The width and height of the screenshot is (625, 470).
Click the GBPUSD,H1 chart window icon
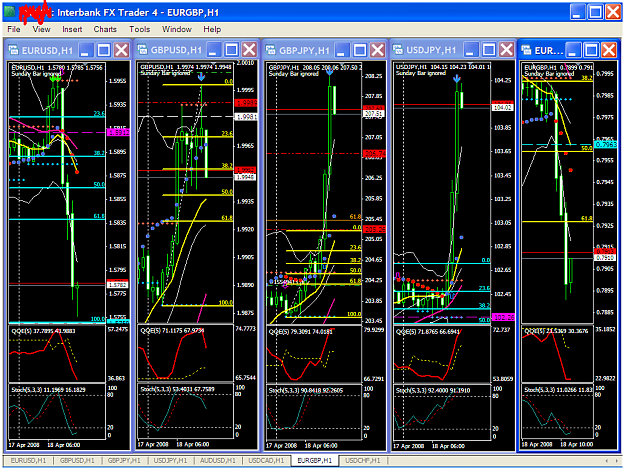pyautogui.click(x=143, y=50)
